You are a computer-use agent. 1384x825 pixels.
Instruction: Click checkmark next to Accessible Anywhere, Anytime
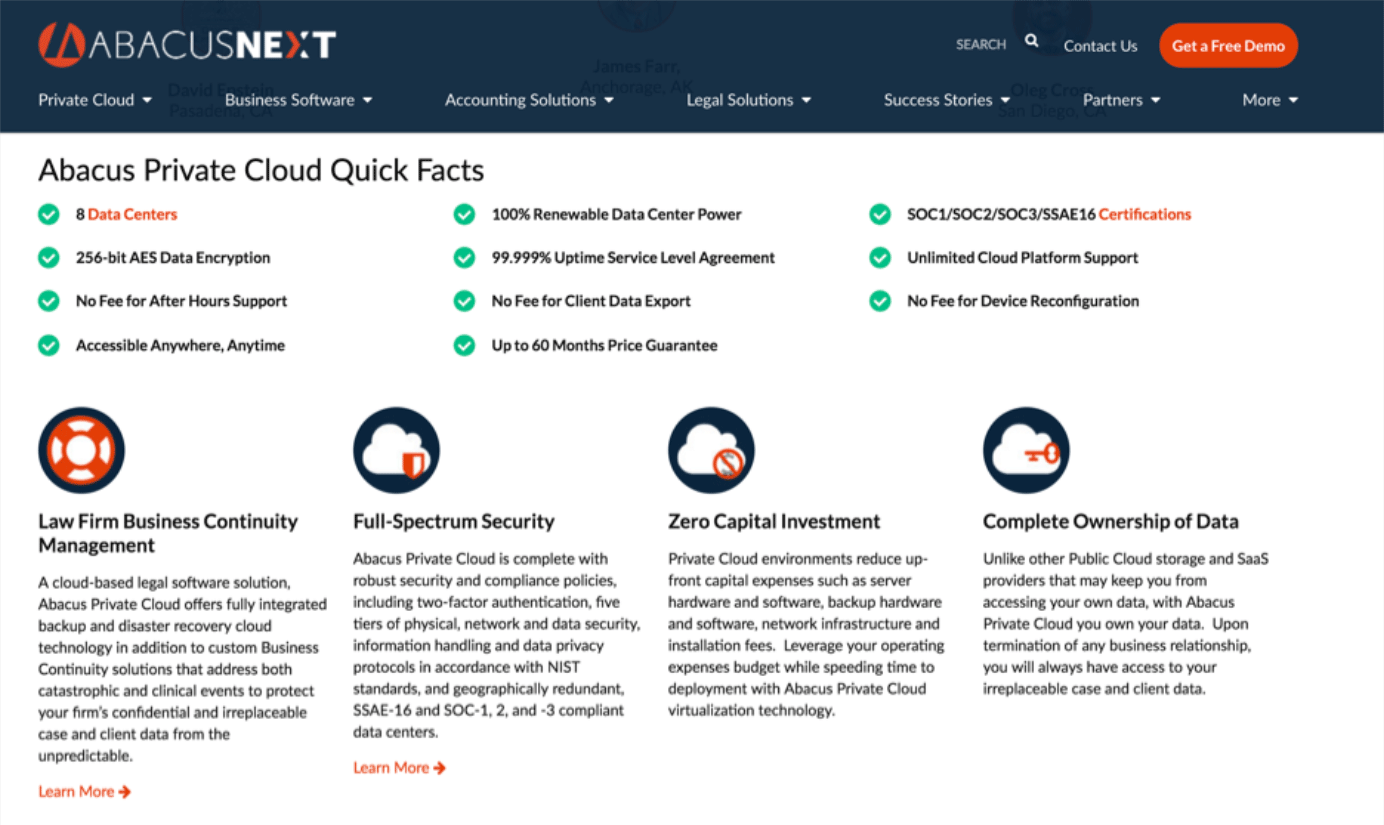pos(48,345)
